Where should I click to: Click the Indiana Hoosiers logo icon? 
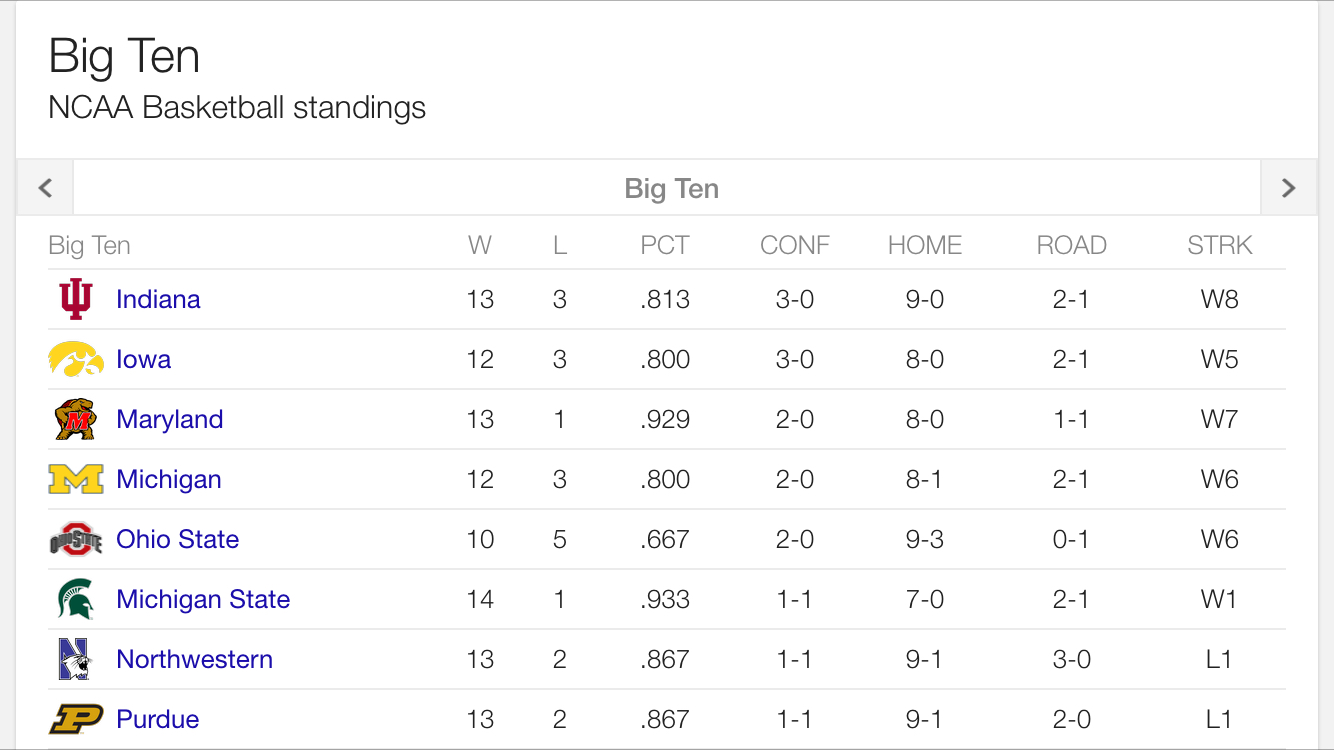point(76,299)
